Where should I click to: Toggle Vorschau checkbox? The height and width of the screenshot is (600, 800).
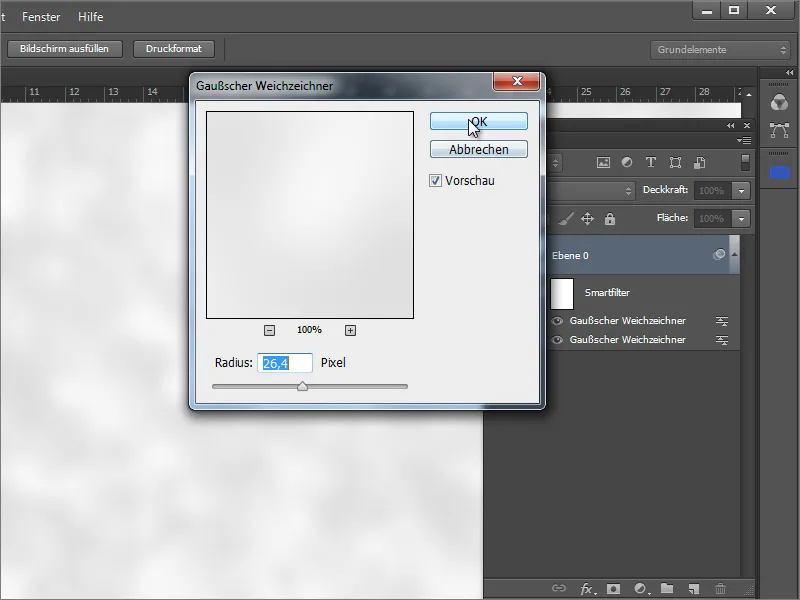(x=435, y=181)
